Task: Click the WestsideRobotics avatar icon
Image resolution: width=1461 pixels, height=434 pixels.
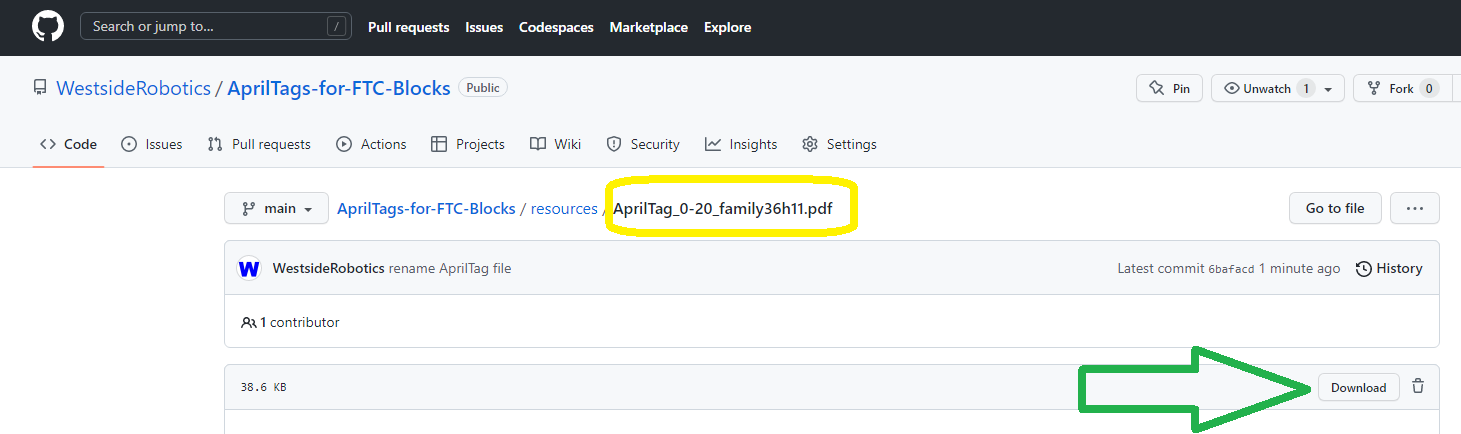Action: tap(249, 269)
